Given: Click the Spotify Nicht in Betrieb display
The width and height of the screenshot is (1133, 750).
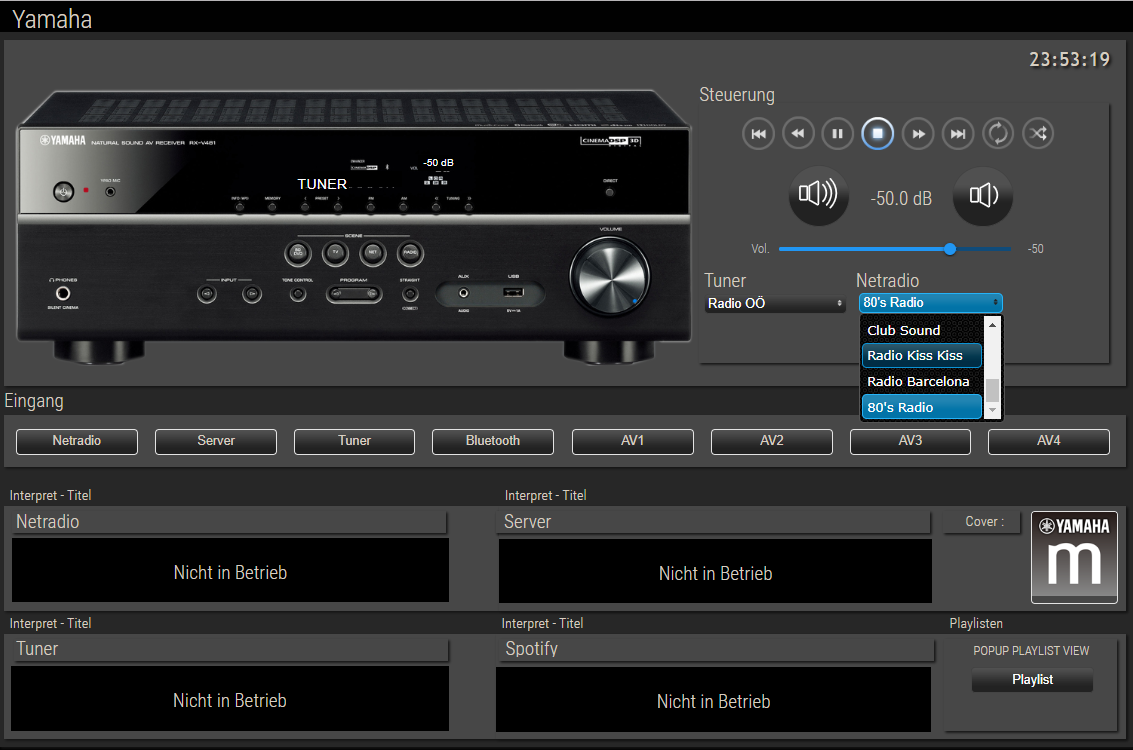Looking at the screenshot, I should point(713,699).
